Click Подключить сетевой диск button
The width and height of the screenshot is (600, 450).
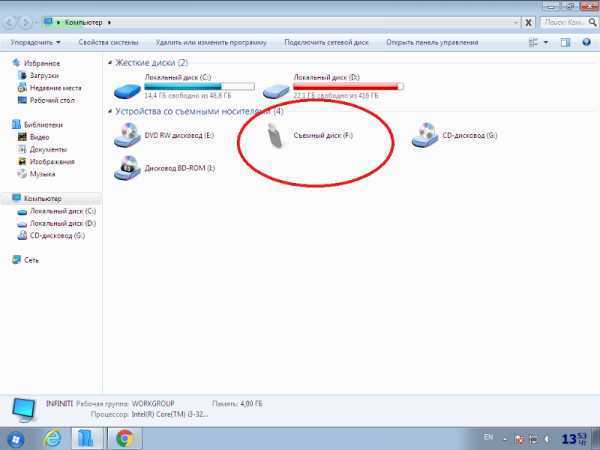[326, 42]
